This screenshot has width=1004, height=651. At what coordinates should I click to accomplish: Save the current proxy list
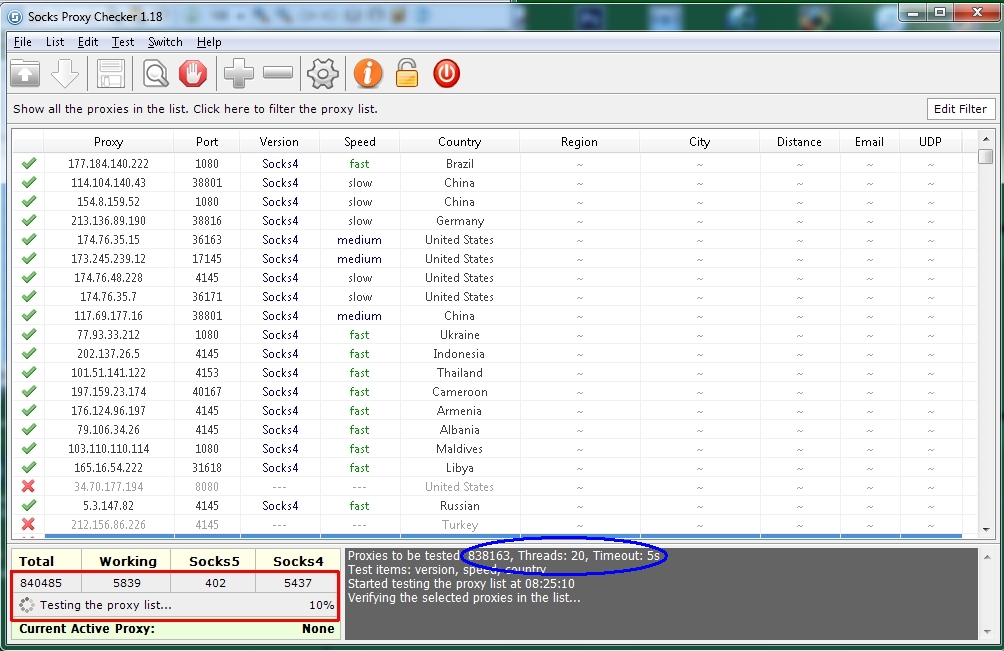[110, 72]
